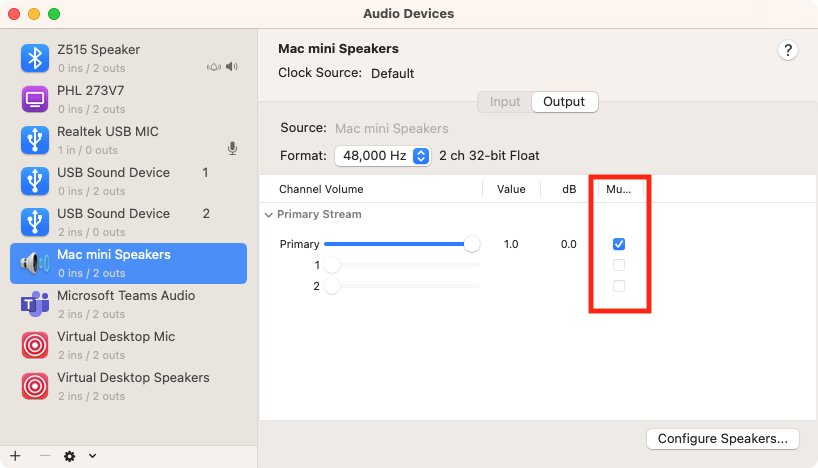
Task: Click the Virtual Desktop Mic icon
Action: (35, 345)
